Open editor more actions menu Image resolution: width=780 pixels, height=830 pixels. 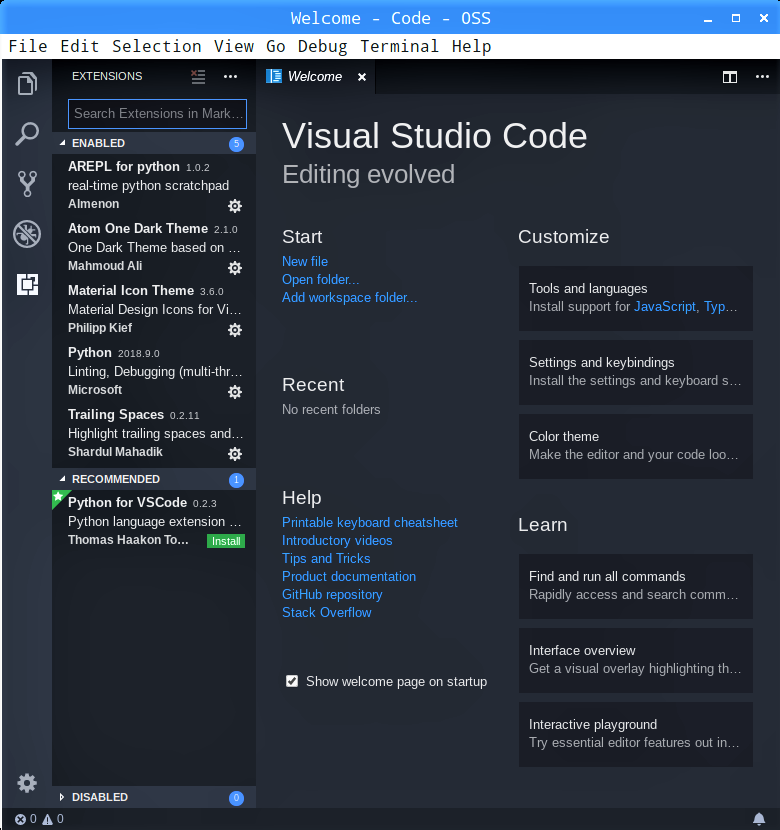762,77
